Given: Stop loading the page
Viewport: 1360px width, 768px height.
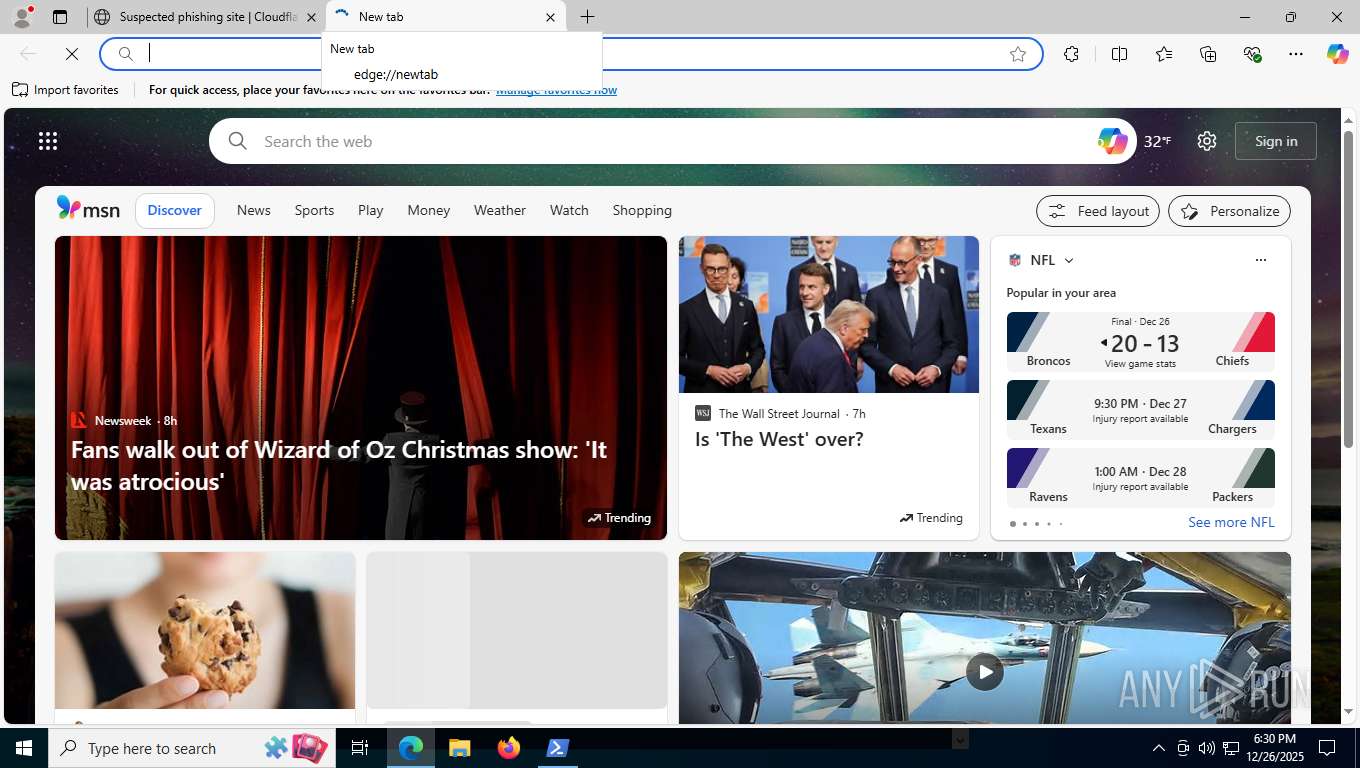Looking at the screenshot, I should (72, 54).
